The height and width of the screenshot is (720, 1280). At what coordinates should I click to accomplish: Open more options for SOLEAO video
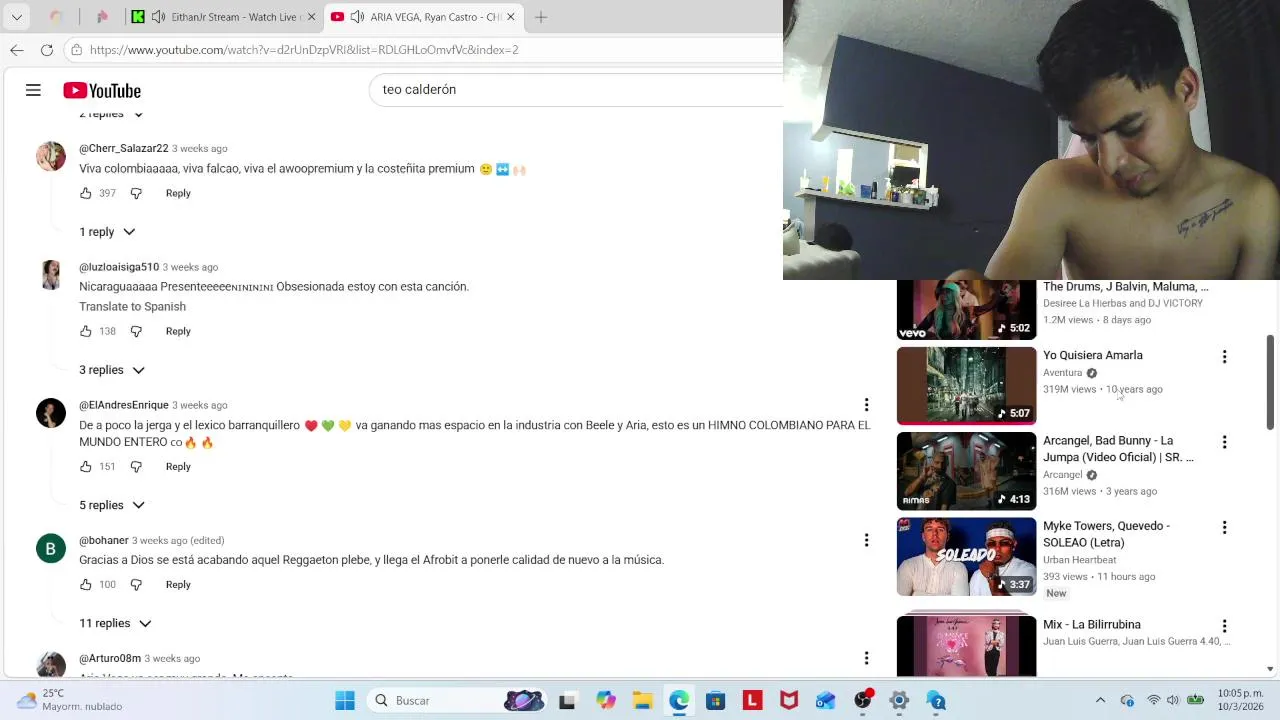click(x=1224, y=527)
